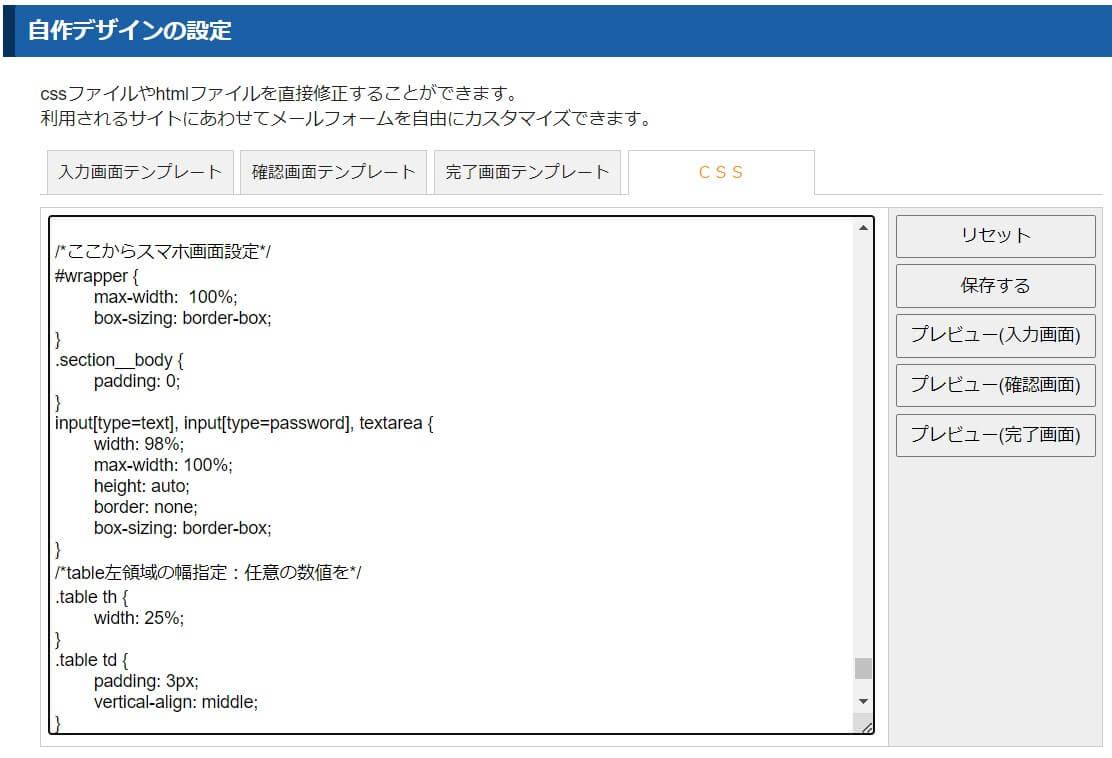The width and height of the screenshot is (1112, 758).
Task: Save changes with 保存する button
Action: (x=995, y=286)
